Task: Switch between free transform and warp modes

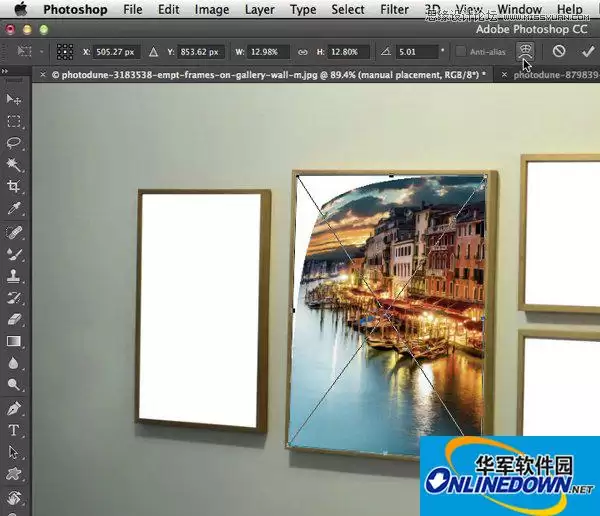Action: point(526,51)
